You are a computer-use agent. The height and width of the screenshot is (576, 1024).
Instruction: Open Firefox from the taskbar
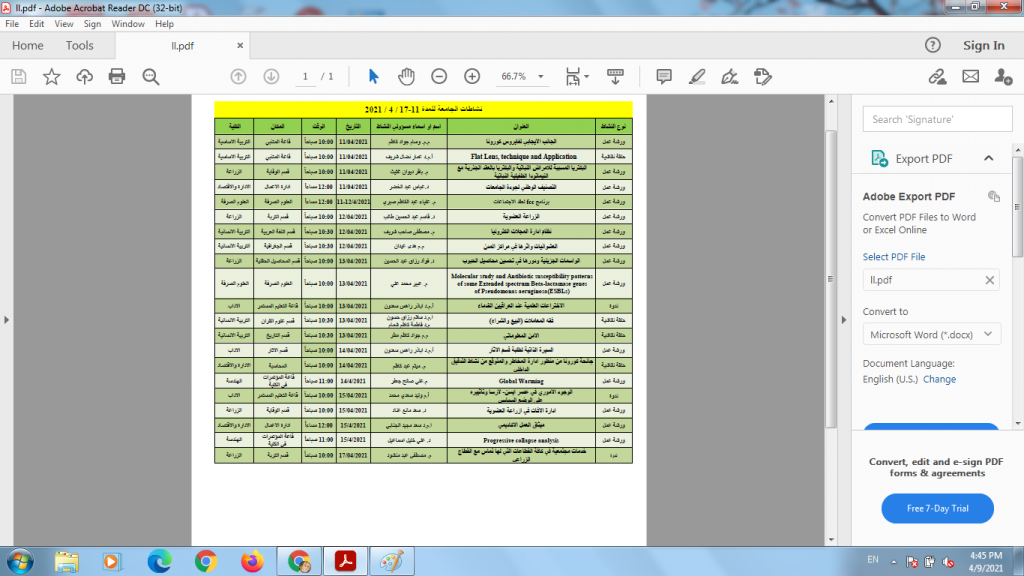[251, 559]
